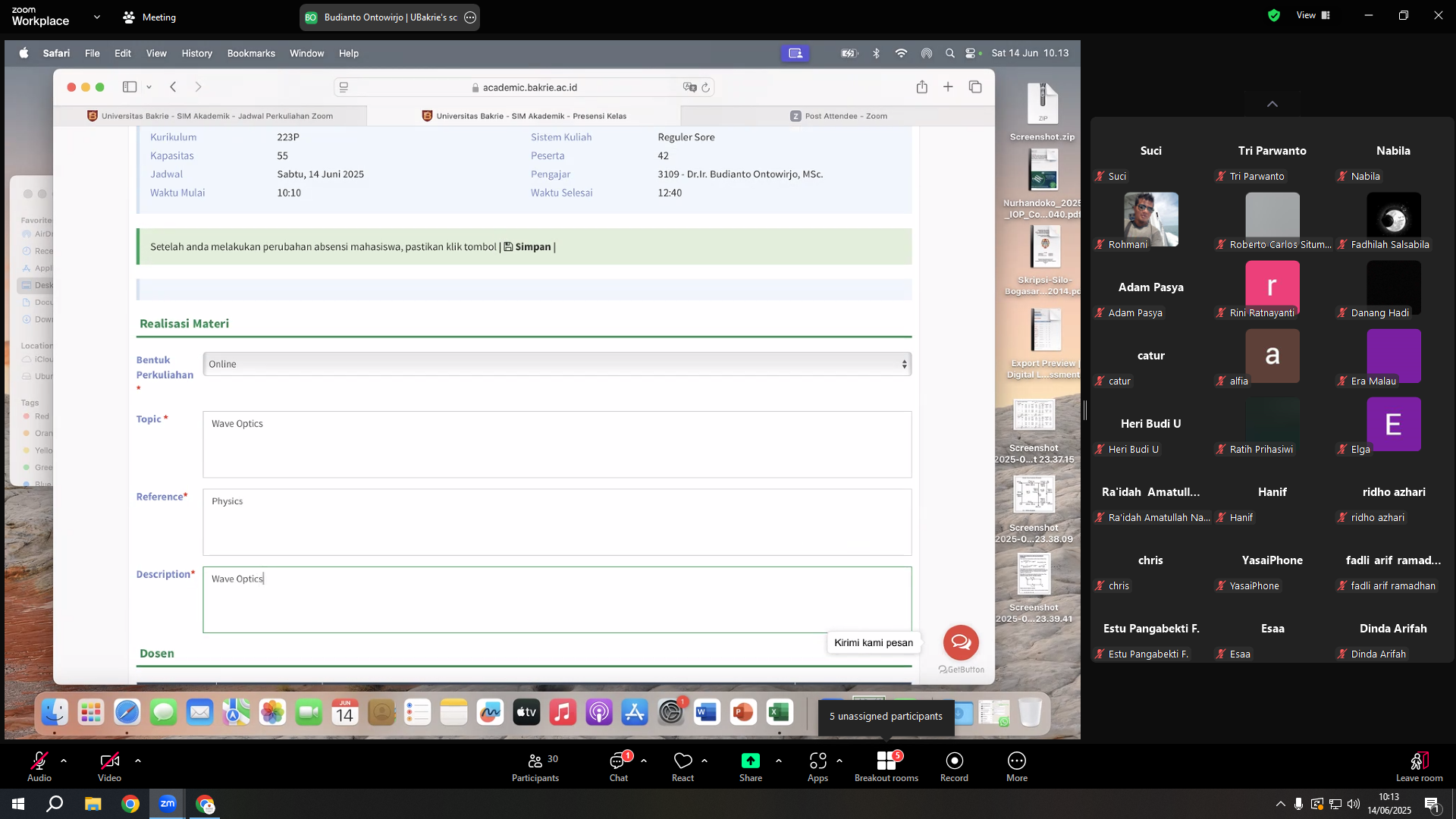This screenshot has width=1456, height=819.
Task: Open Screenshot.zip file on desktop
Action: [1043, 112]
